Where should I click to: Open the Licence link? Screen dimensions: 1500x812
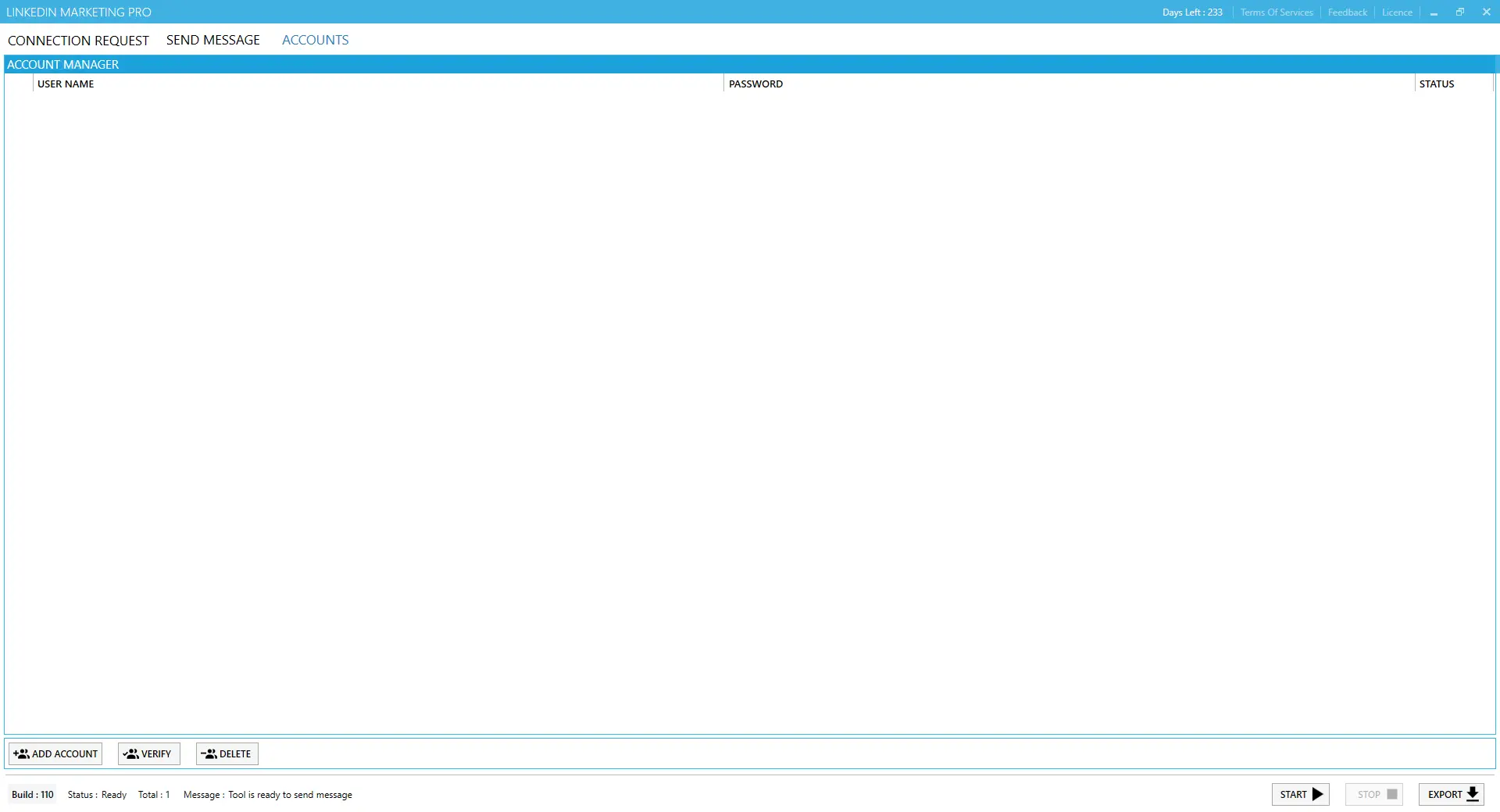[1397, 12]
